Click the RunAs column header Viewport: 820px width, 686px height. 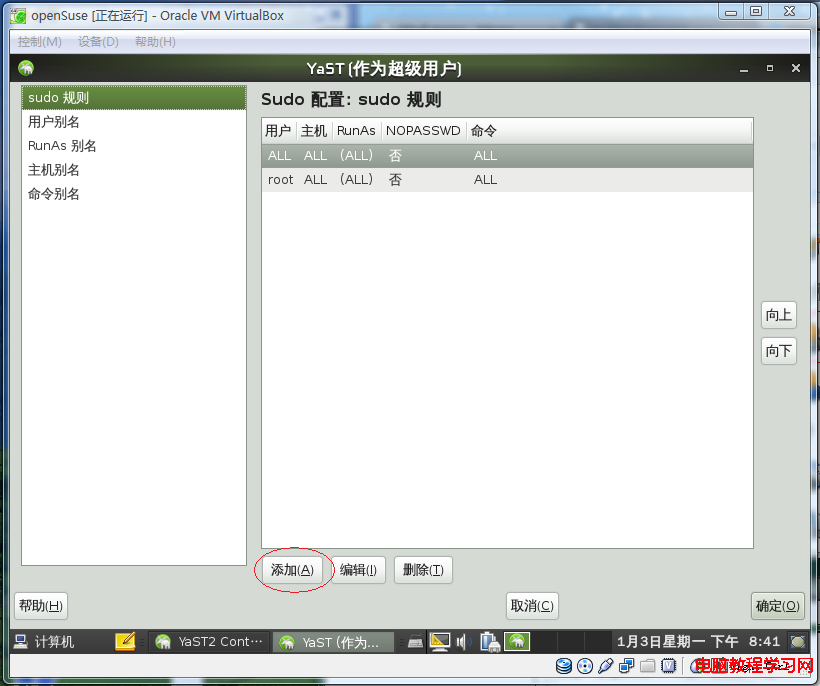pos(357,131)
